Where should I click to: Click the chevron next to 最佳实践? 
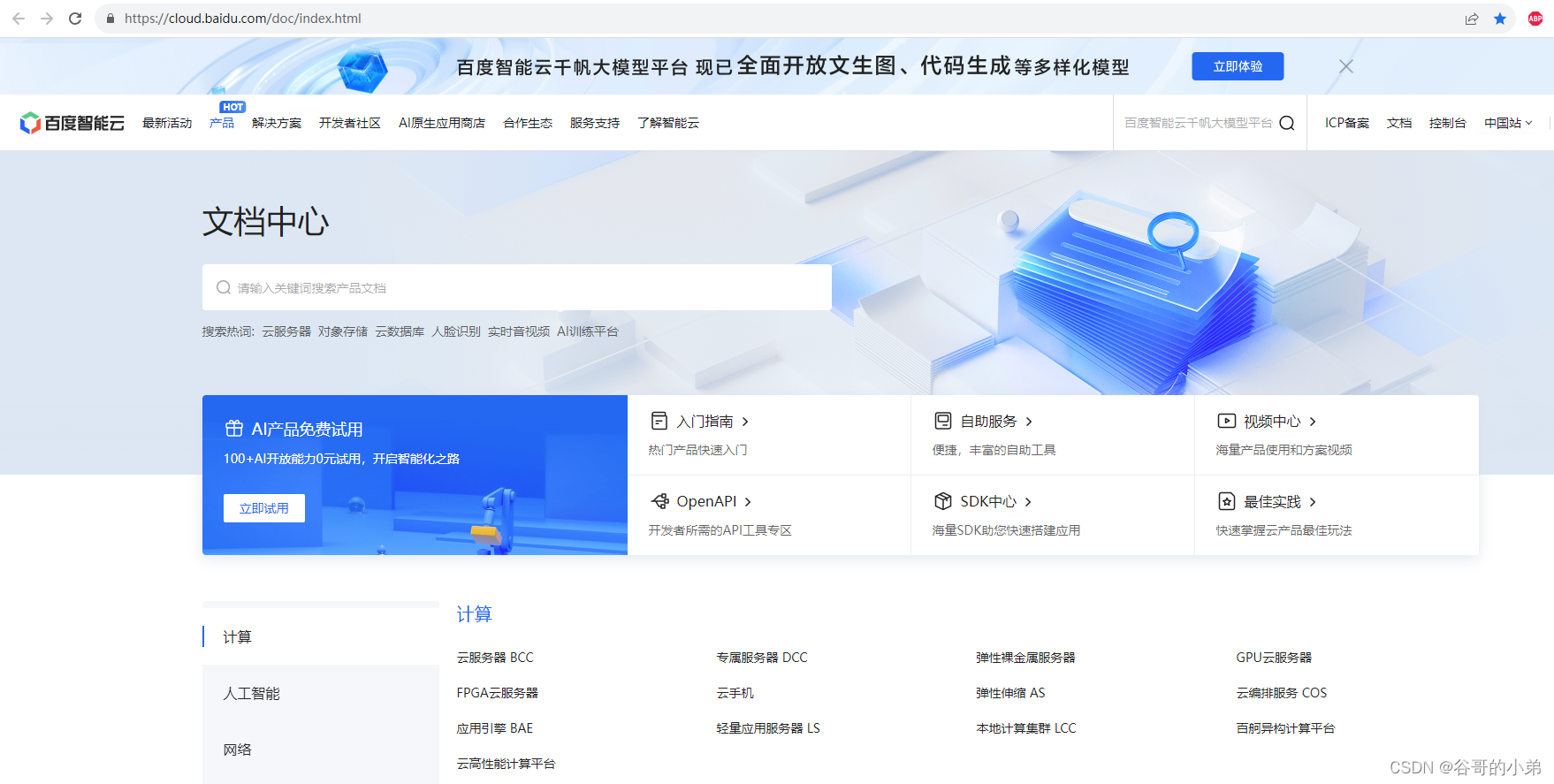(1313, 502)
